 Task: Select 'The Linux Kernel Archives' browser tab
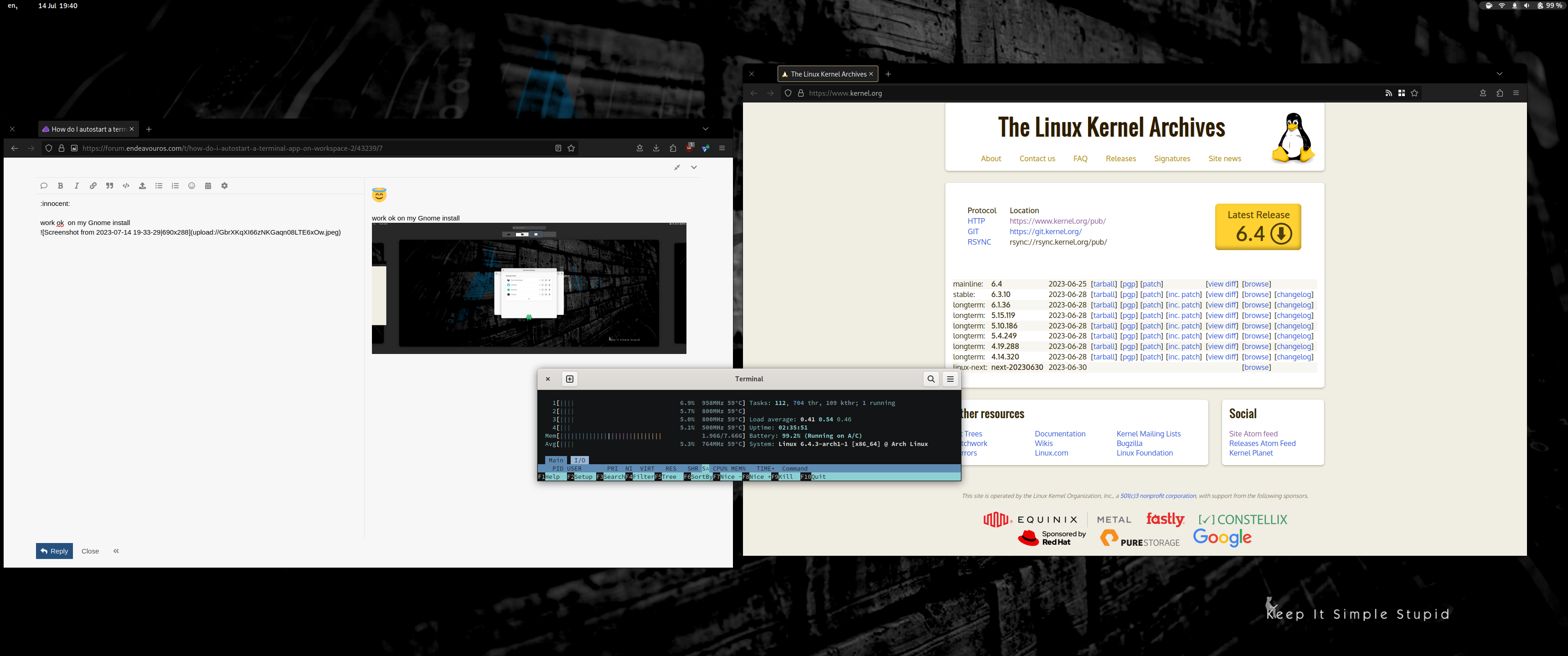click(828, 74)
